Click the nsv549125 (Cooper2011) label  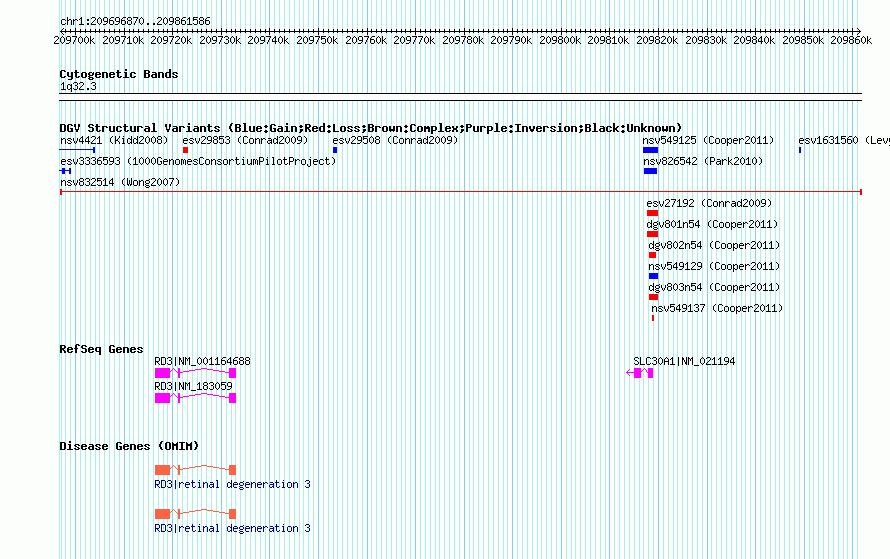click(x=708, y=140)
